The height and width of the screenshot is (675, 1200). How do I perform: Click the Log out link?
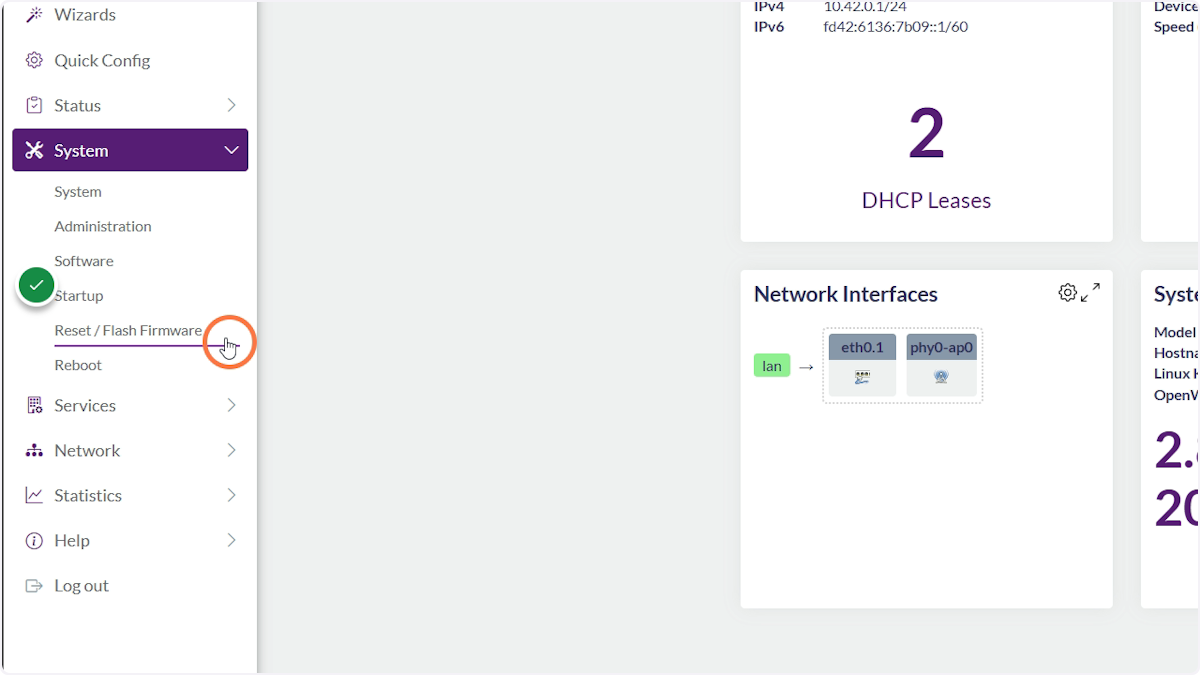pos(80,585)
